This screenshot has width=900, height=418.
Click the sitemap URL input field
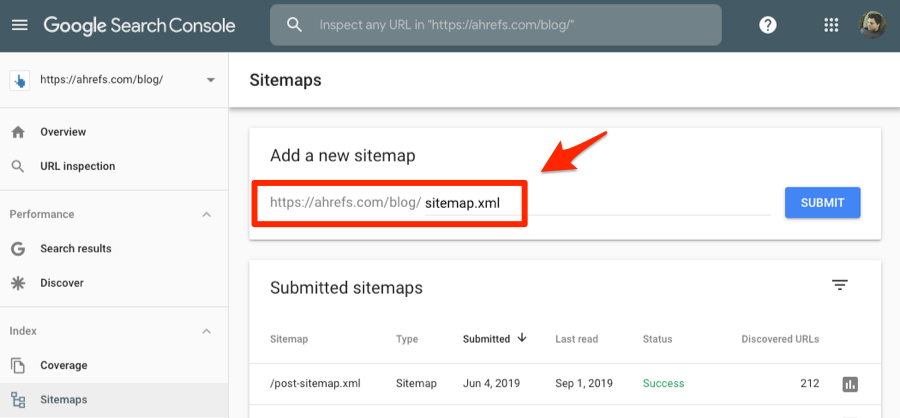click(x=595, y=203)
